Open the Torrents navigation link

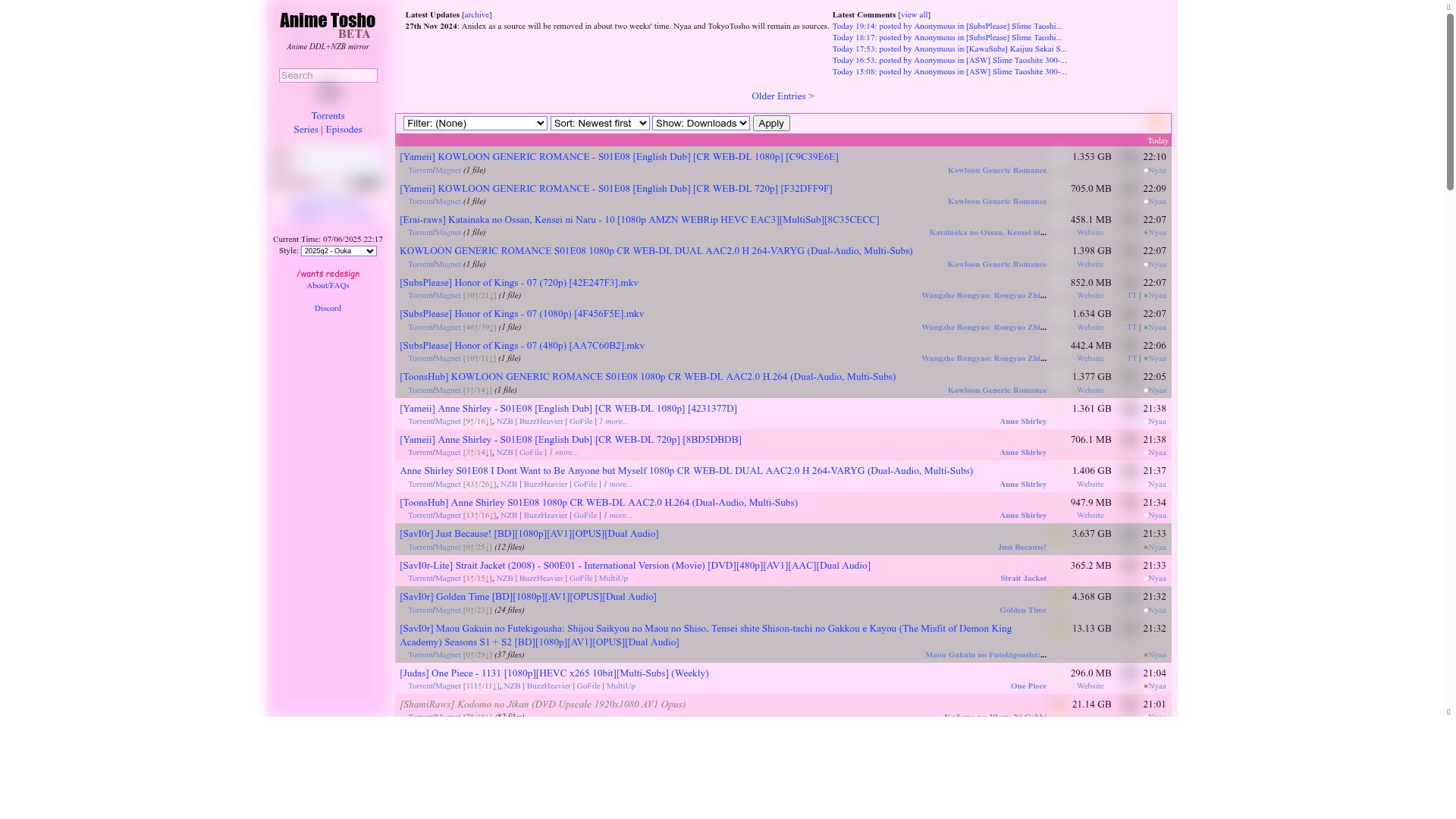328,115
